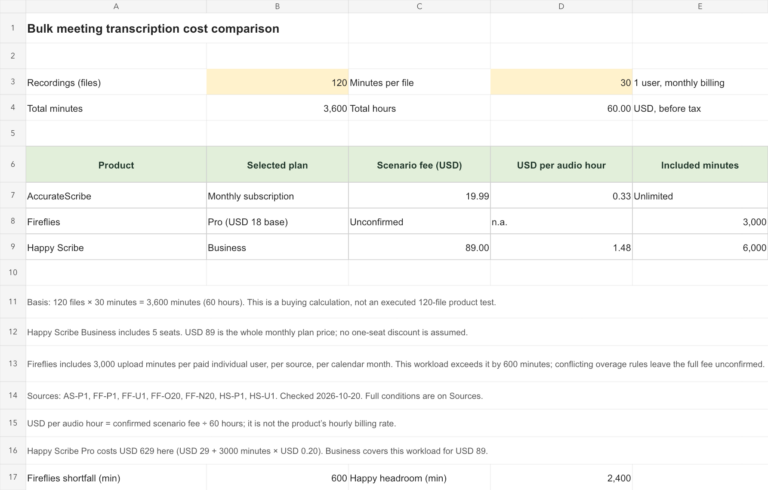Image resolution: width=768 pixels, height=490 pixels.
Task: Select the 'n.a.' cell
Action: (561, 221)
